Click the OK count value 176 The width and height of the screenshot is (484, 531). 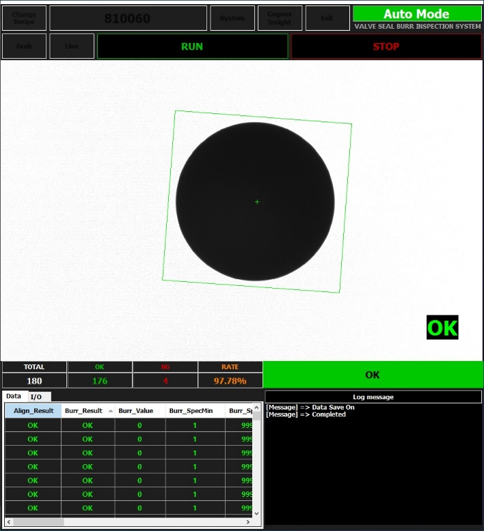[100, 381]
